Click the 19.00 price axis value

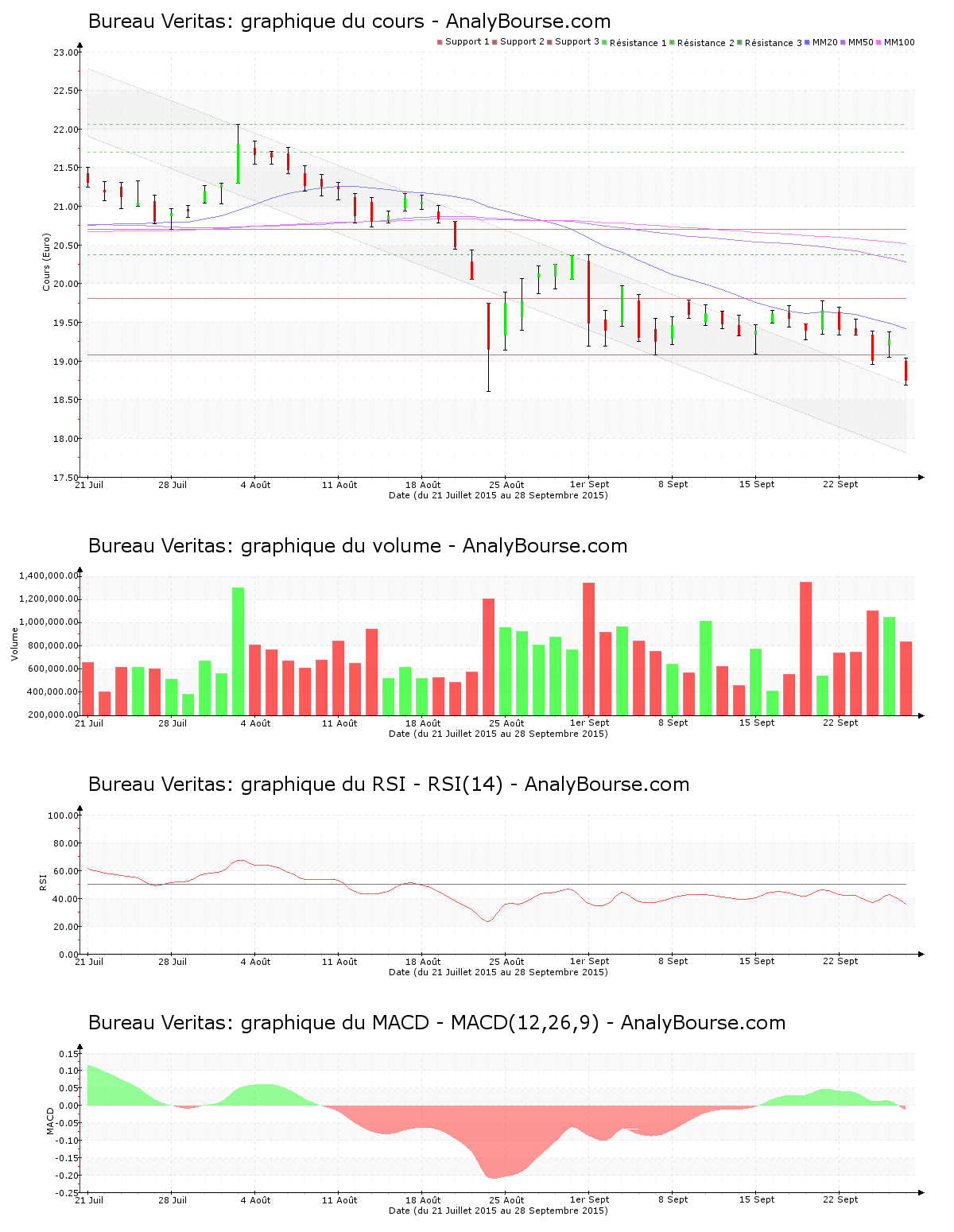coord(66,362)
